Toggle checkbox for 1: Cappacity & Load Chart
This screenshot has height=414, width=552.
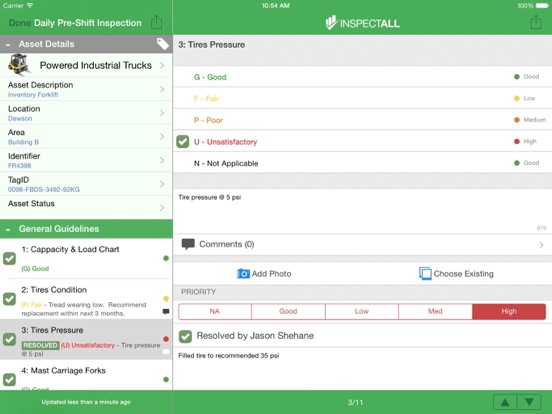(x=10, y=258)
